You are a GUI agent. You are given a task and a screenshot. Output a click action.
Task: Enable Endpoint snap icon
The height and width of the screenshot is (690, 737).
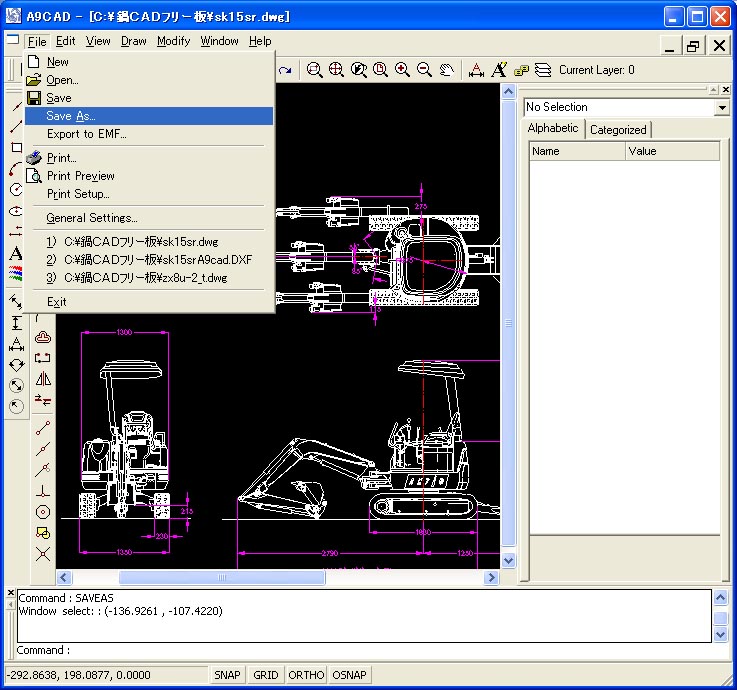coord(43,428)
